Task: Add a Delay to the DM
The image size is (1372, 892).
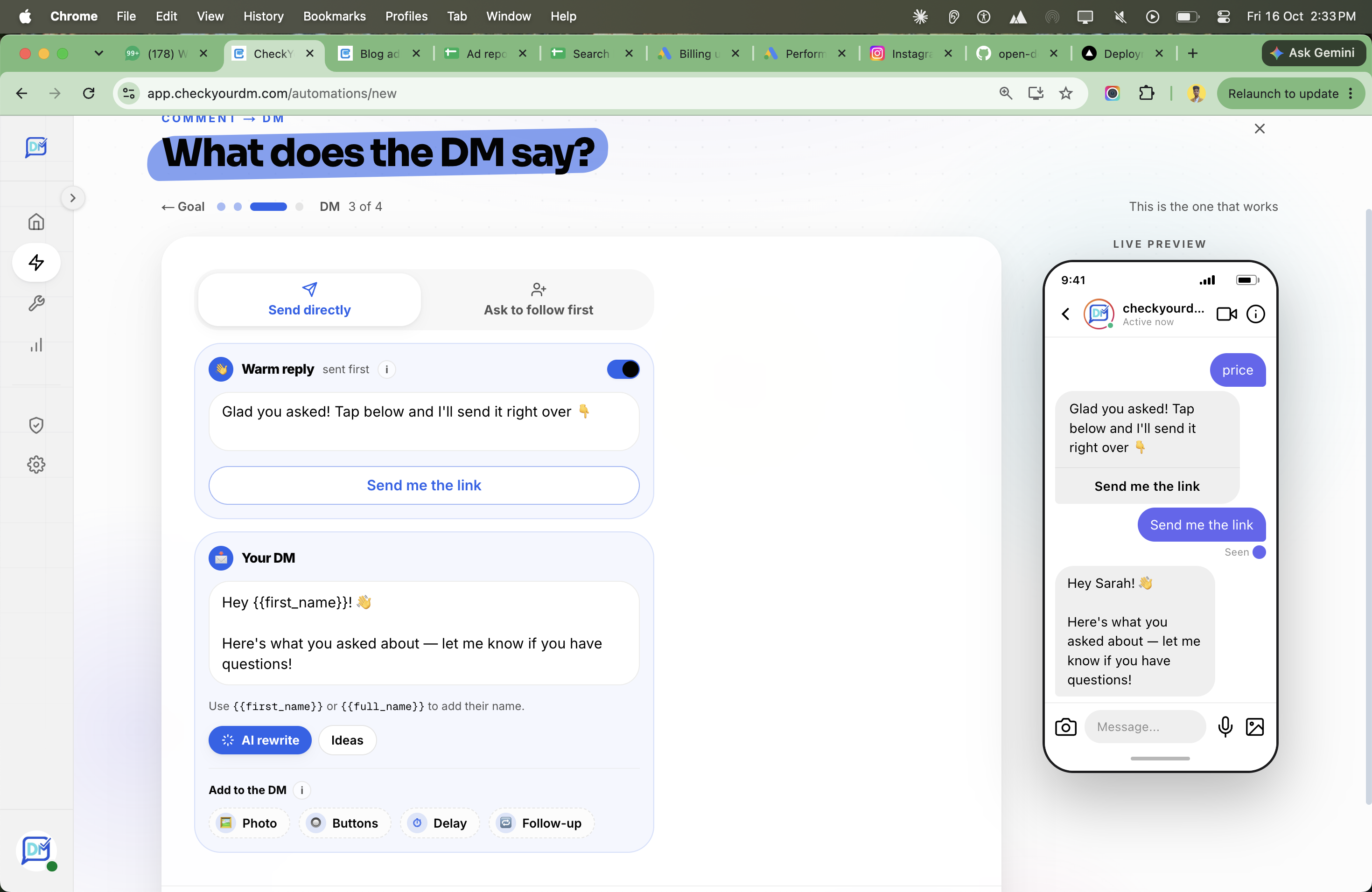Action: [x=440, y=823]
